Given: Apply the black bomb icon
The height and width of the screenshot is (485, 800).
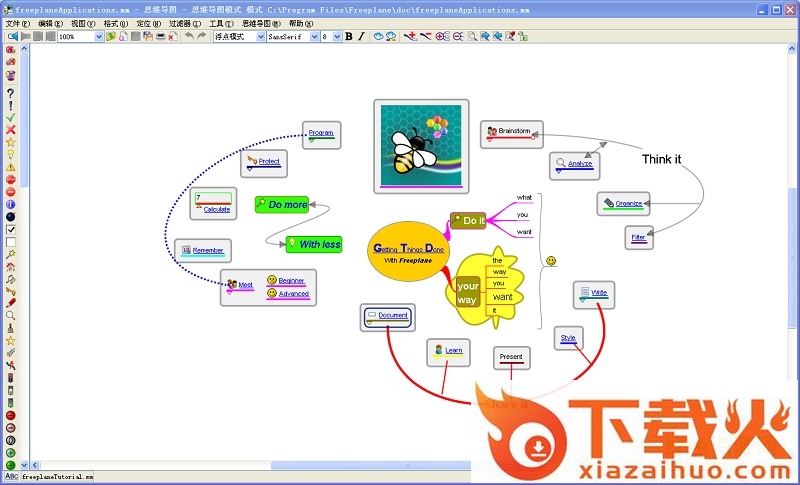Looking at the screenshot, I should (x=10, y=217).
